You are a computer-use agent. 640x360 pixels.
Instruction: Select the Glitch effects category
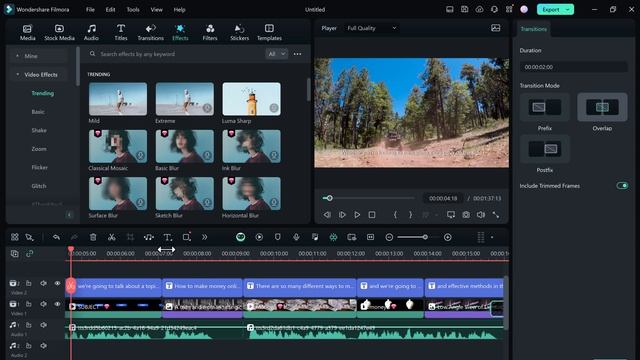pyautogui.click(x=39, y=186)
